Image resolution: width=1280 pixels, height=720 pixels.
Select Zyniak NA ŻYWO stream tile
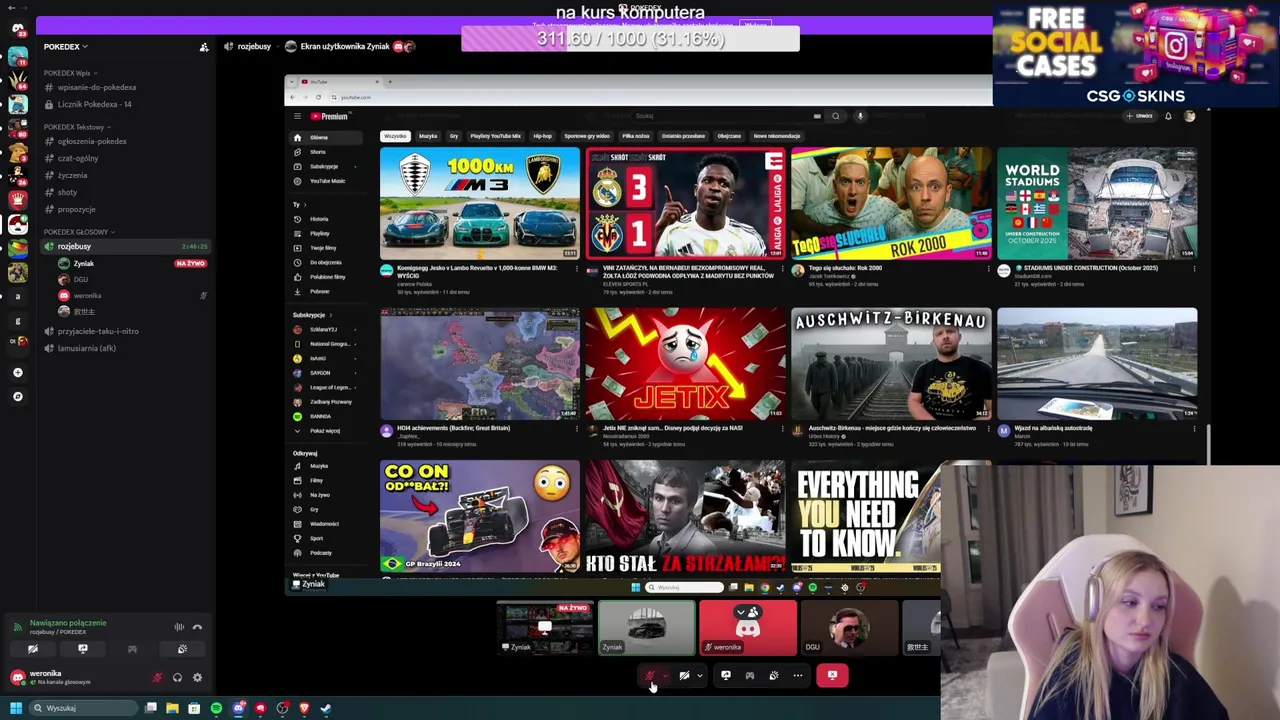(x=545, y=628)
